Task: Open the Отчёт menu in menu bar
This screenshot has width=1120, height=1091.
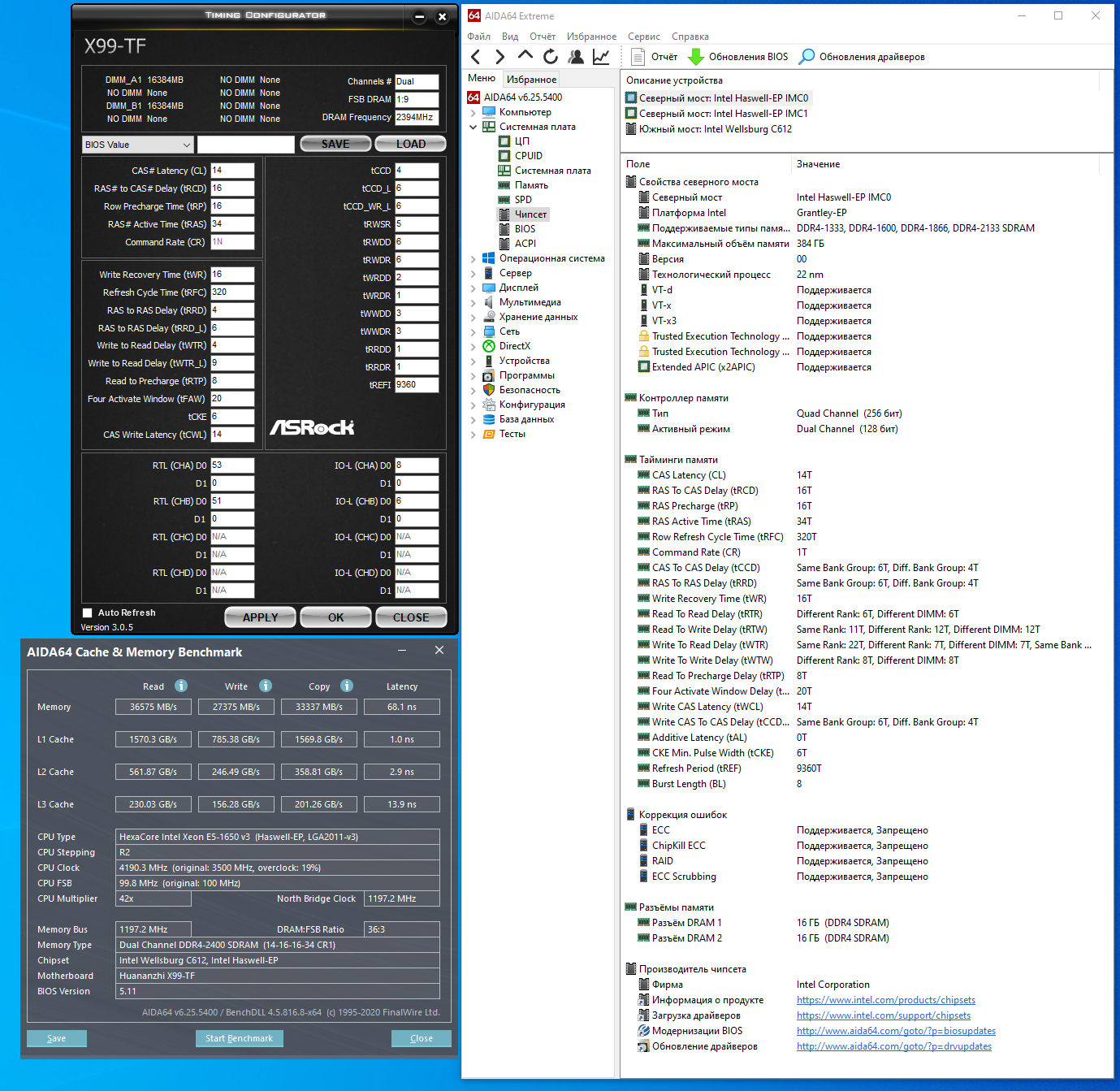Action: pos(543,37)
